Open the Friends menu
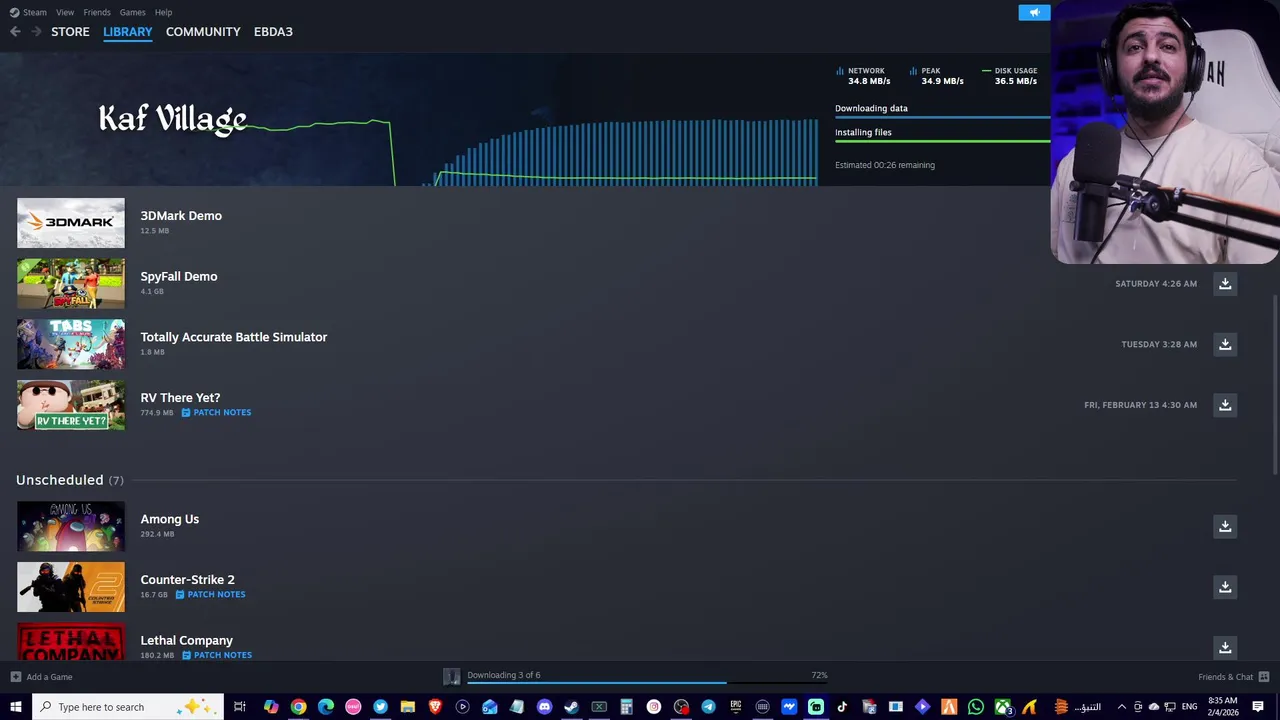The height and width of the screenshot is (720, 1280). tap(97, 12)
